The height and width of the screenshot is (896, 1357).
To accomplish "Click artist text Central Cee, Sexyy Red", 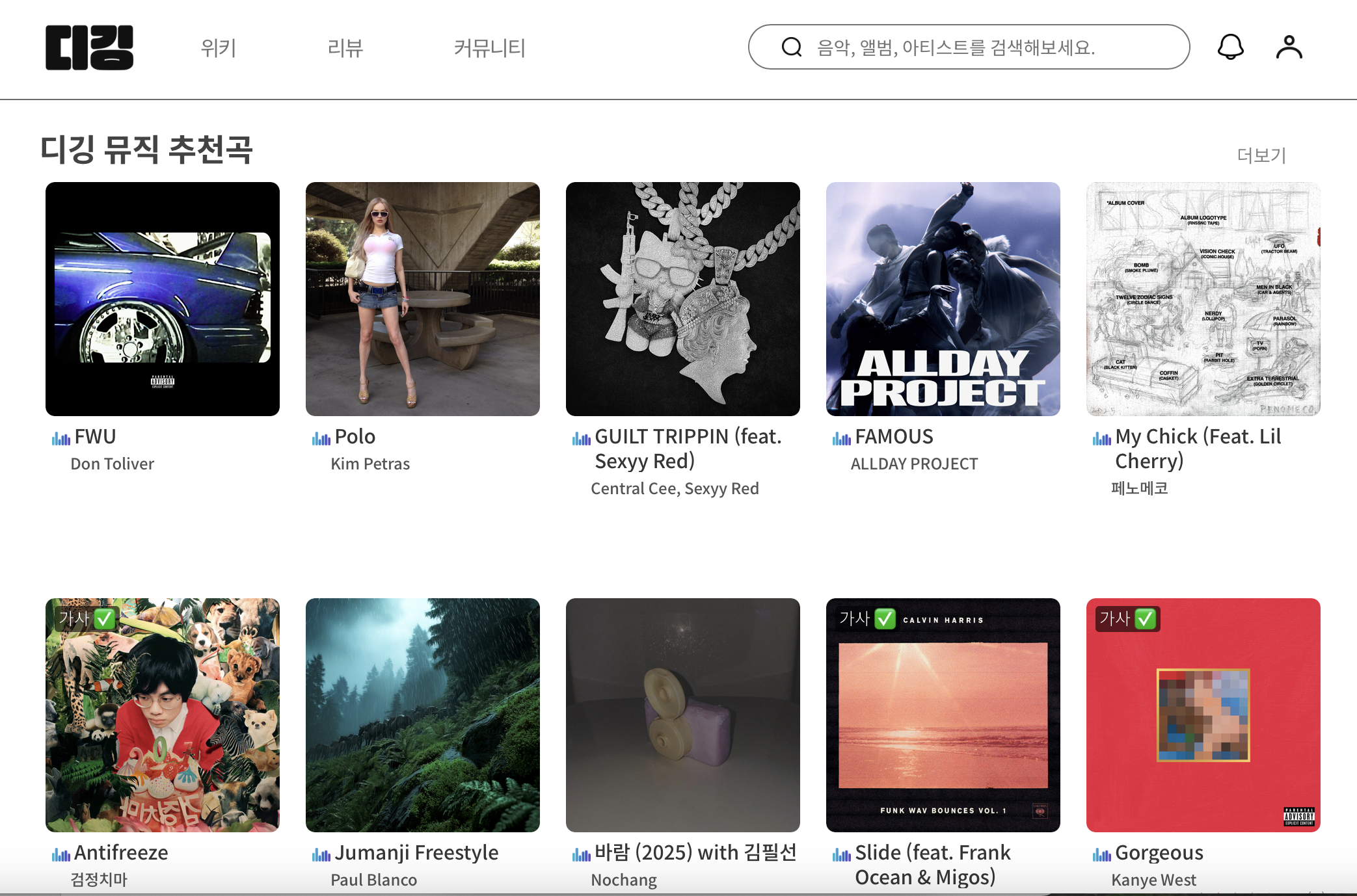I will [x=675, y=488].
